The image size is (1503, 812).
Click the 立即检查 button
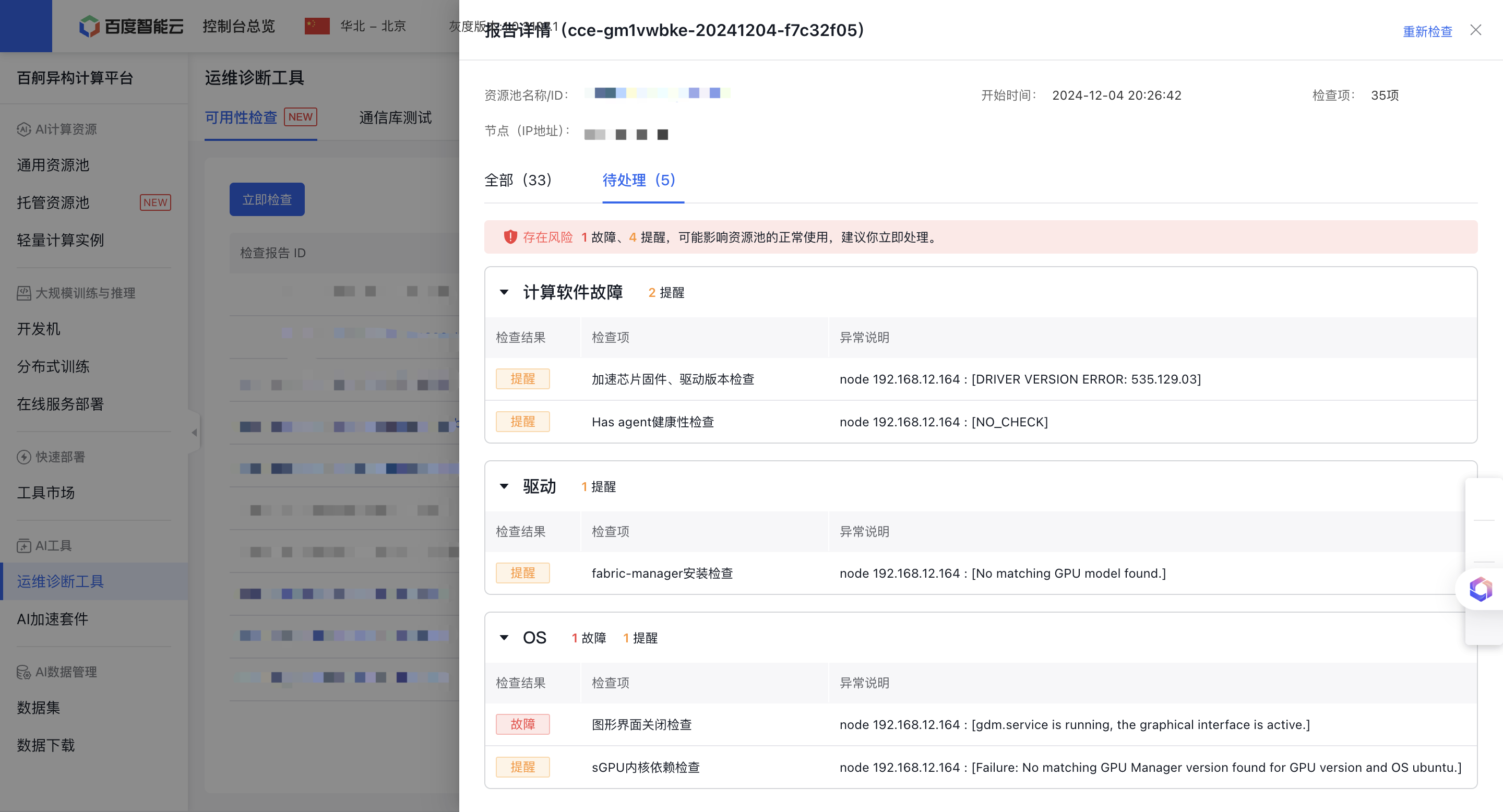(x=267, y=199)
